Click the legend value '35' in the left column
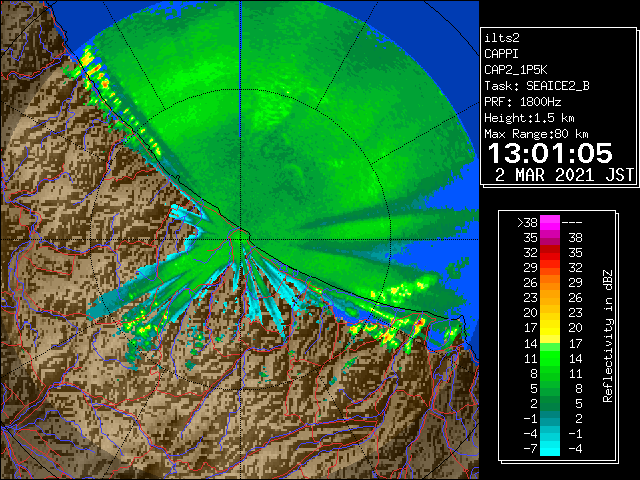This screenshot has height=480, width=640. tap(530, 238)
